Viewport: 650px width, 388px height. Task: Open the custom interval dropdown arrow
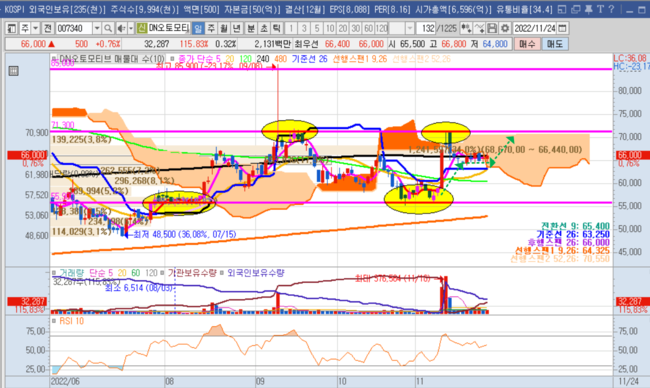(x=410, y=28)
